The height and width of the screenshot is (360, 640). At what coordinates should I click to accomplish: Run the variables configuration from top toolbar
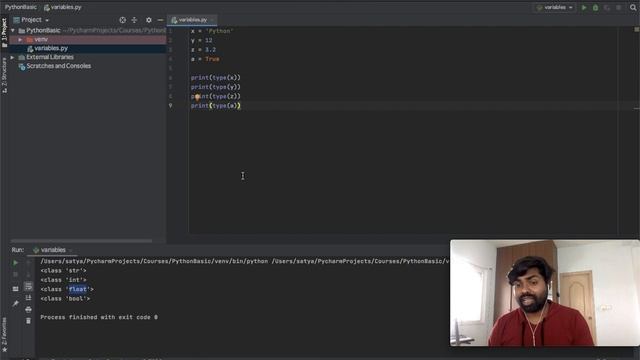pyautogui.click(x=584, y=7)
